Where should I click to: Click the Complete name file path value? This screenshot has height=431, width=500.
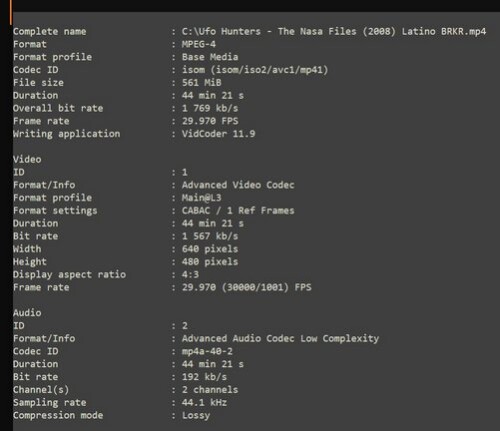334,32
